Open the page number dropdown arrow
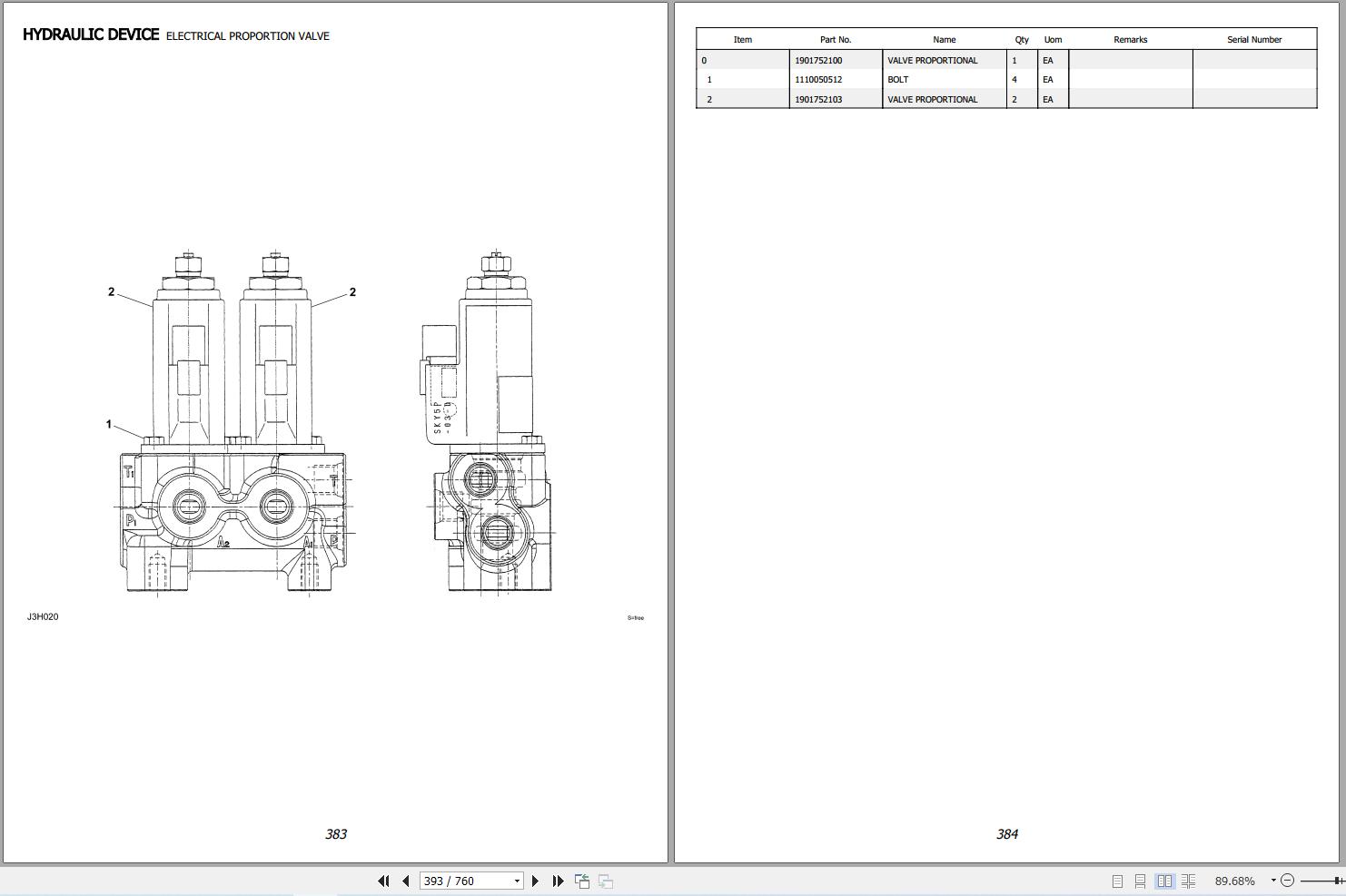Image resolution: width=1346 pixels, height=896 pixels. pos(518,881)
